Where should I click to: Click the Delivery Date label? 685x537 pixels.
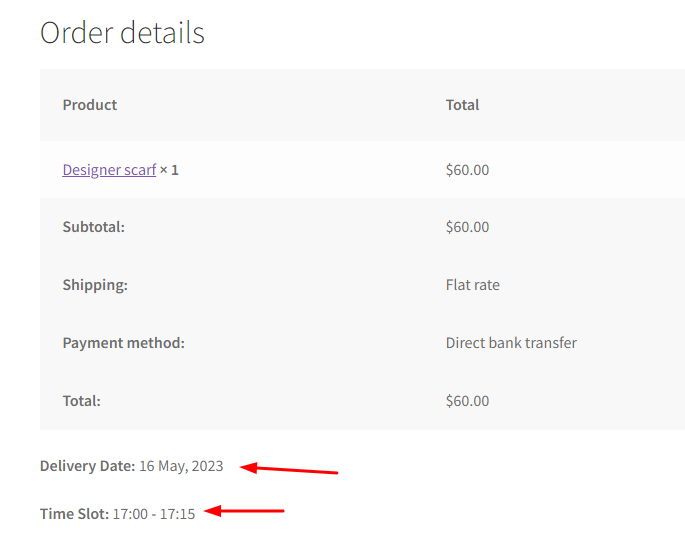pyautogui.click(x=87, y=466)
